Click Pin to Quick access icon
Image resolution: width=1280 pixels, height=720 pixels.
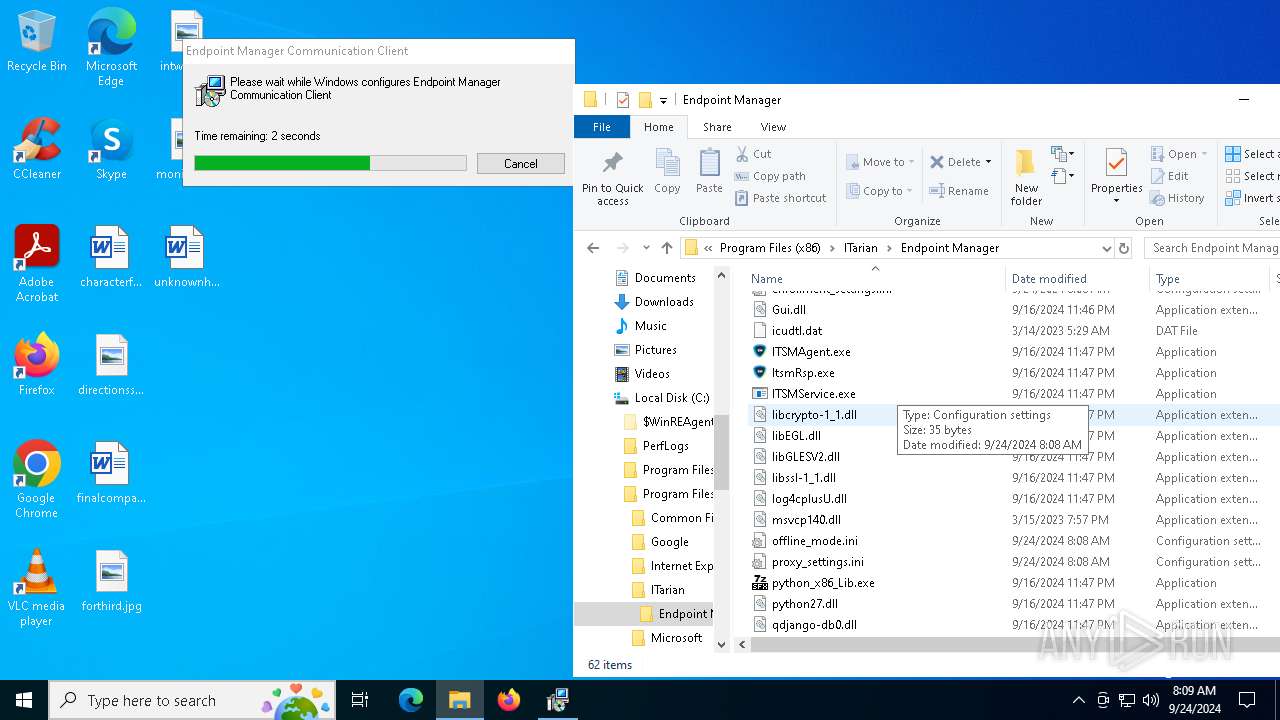click(x=612, y=177)
